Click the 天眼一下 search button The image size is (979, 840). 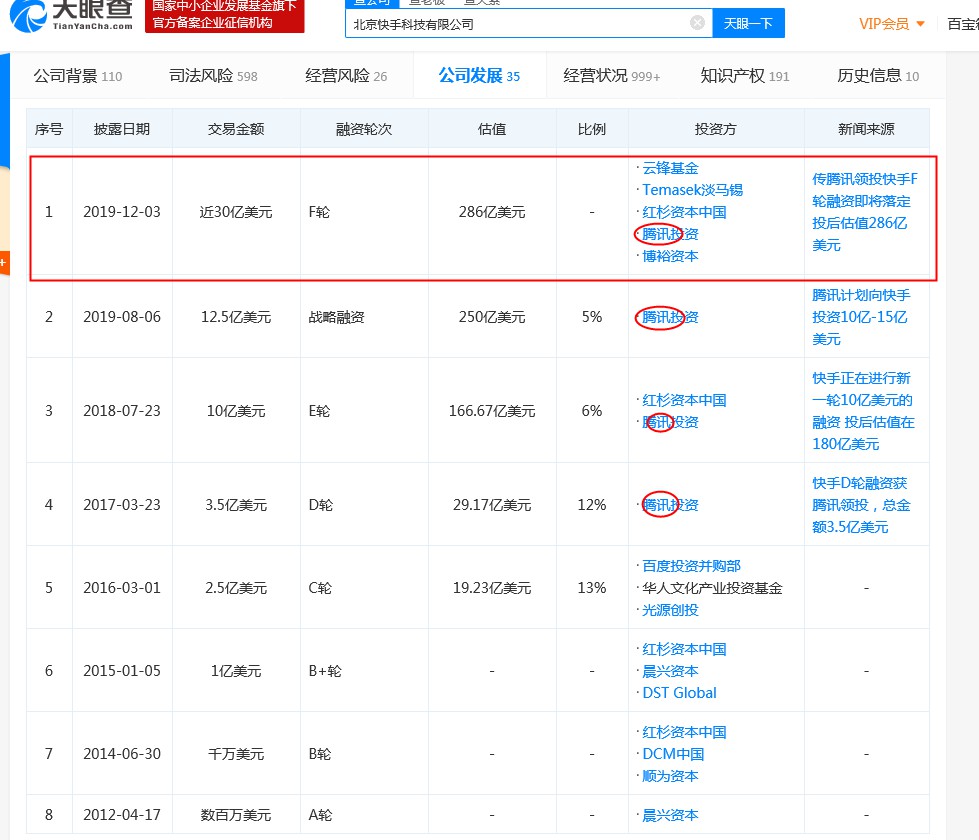[748, 24]
